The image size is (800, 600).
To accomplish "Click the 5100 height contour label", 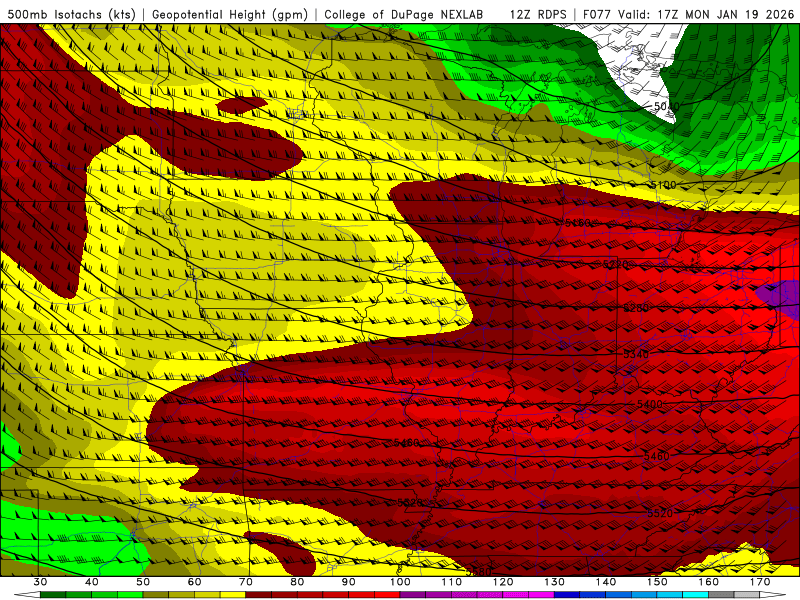I will (663, 185).
